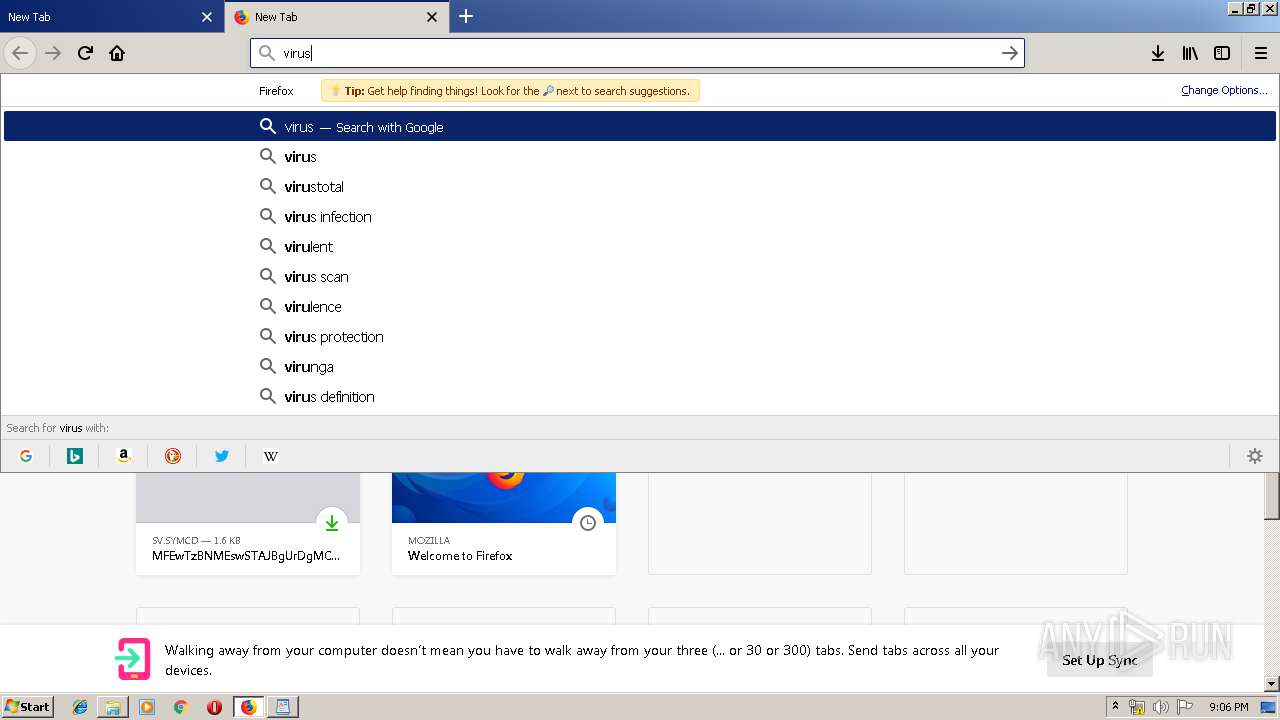The height and width of the screenshot is (720, 1280).
Task: Open the Action Center flag tray icon
Action: pyautogui.click(x=1185, y=707)
